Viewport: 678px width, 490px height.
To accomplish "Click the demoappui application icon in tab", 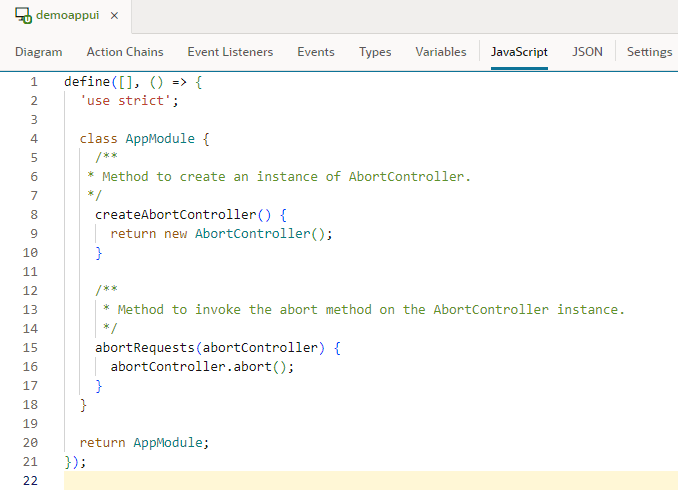I will (23, 15).
